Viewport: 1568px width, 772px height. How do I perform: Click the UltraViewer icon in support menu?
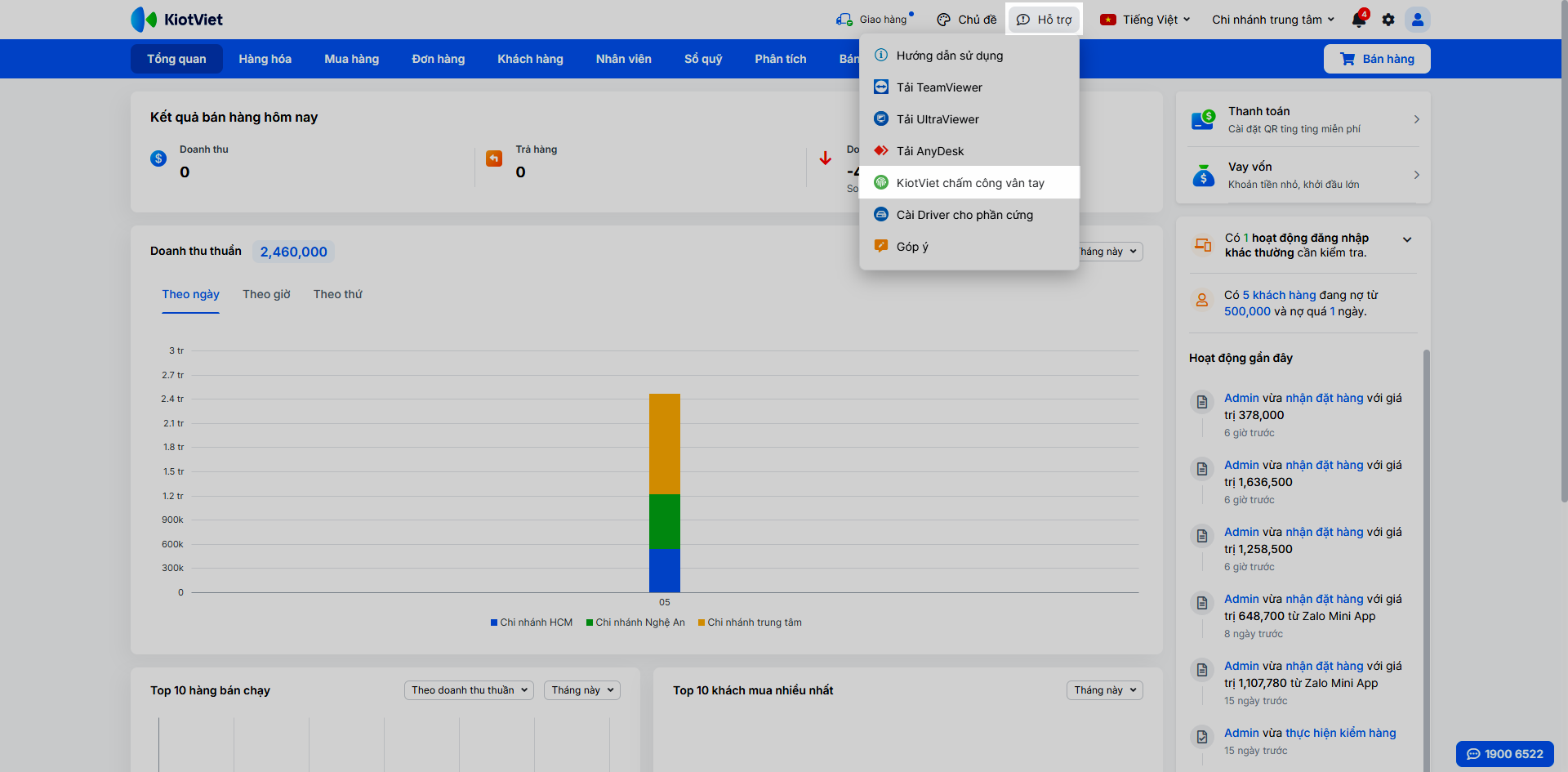click(881, 119)
